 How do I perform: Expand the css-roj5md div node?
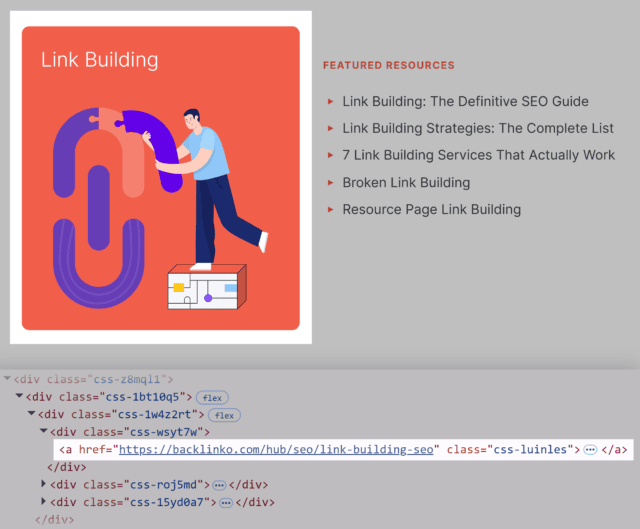pyautogui.click(x=44, y=485)
